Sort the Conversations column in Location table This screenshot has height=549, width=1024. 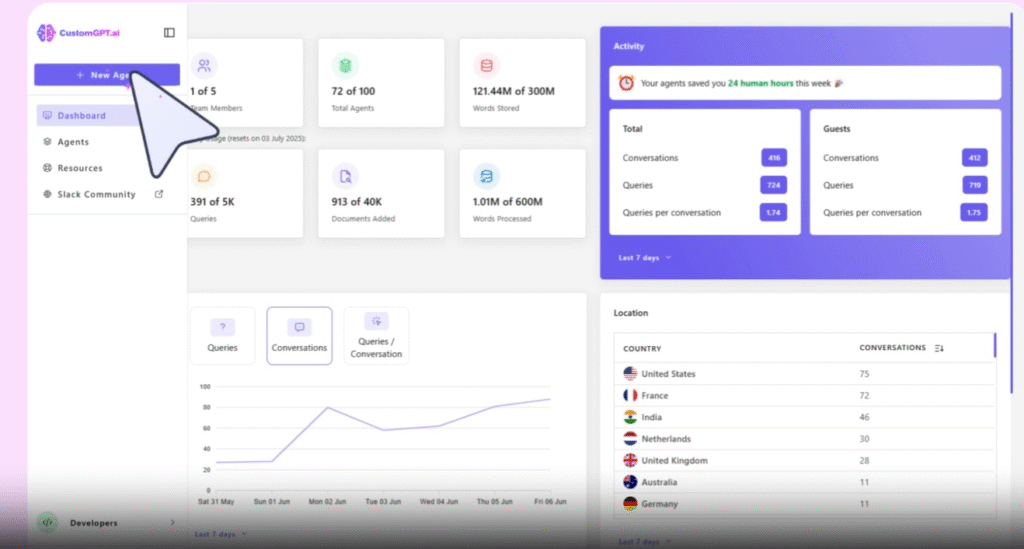pos(938,348)
